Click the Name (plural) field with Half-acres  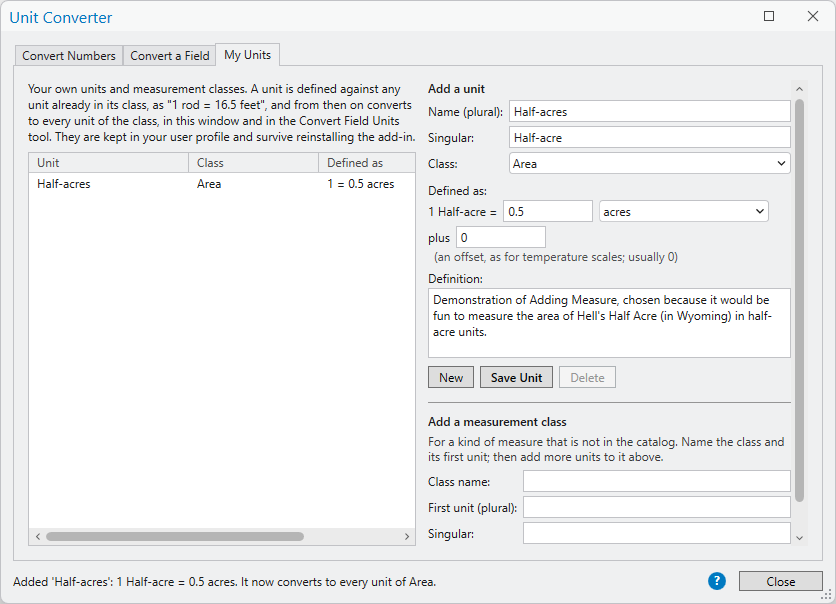point(649,111)
